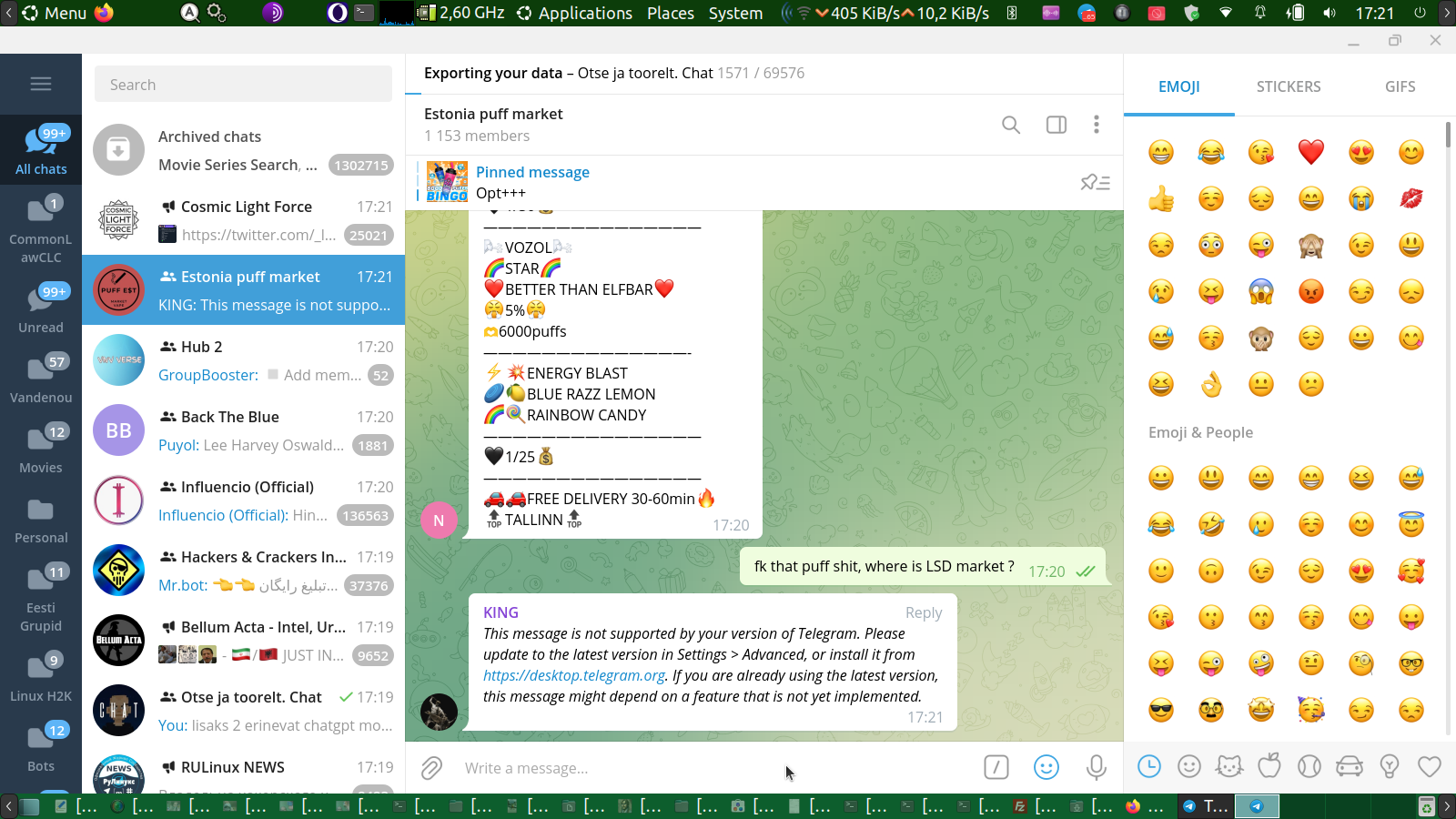
Task: Select the Movies chat folder
Action: [x=41, y=450]
